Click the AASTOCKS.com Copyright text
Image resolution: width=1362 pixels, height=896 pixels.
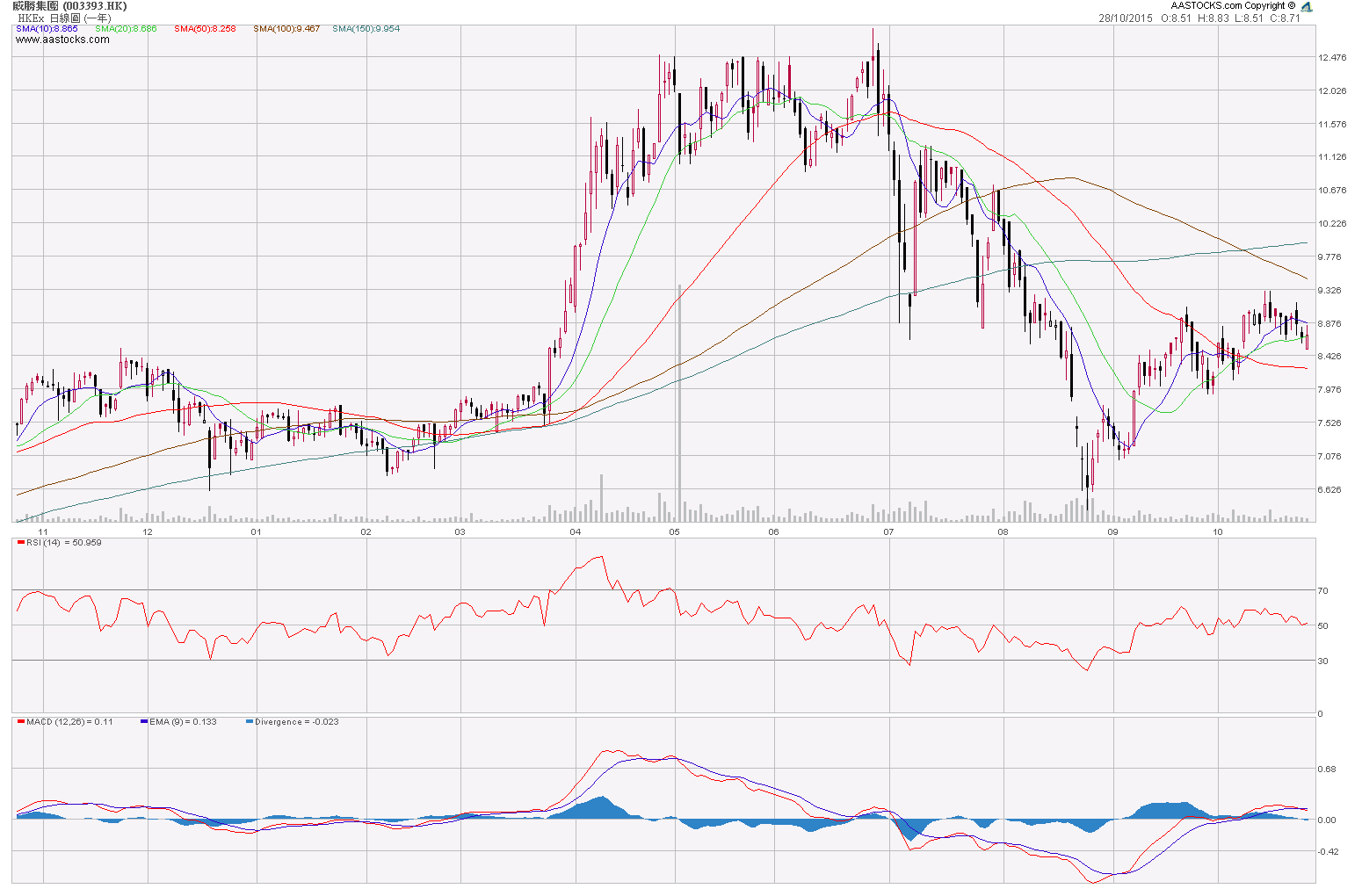[x=1233, y=6]
